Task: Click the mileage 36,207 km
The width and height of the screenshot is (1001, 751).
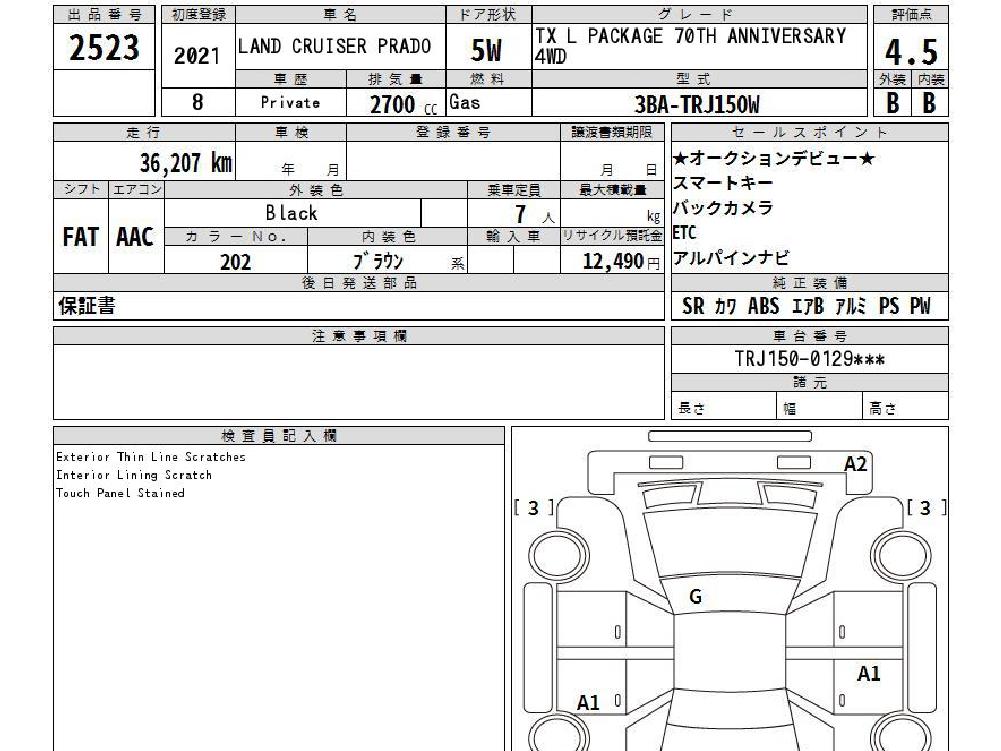Action: 186,163
